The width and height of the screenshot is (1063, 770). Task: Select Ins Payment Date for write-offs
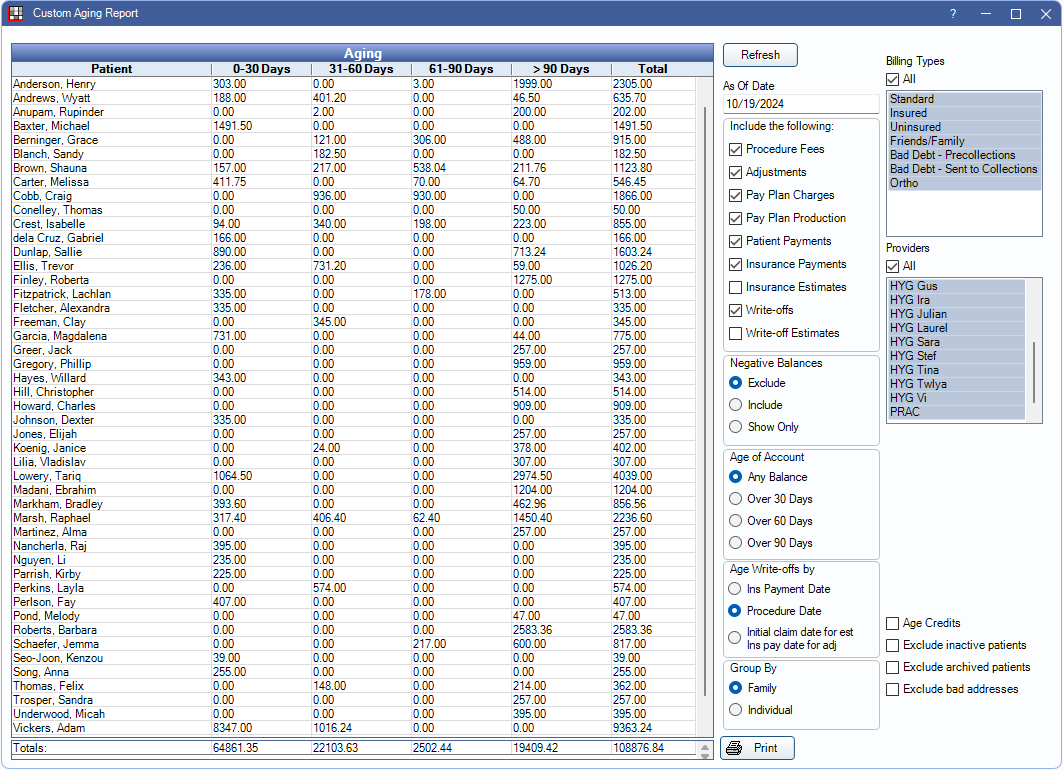point(736,589)
